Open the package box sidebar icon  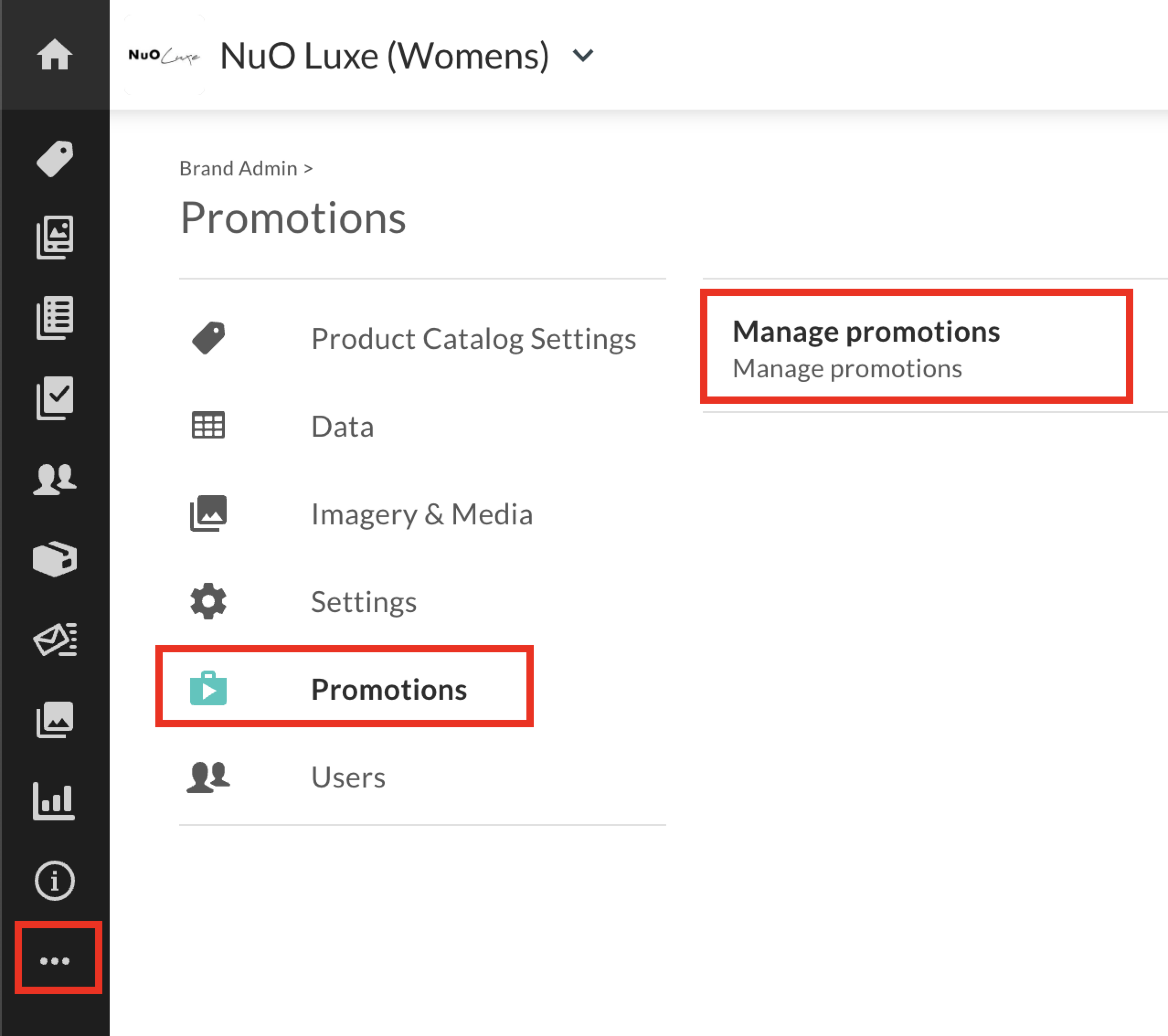(x=55, y=559)
